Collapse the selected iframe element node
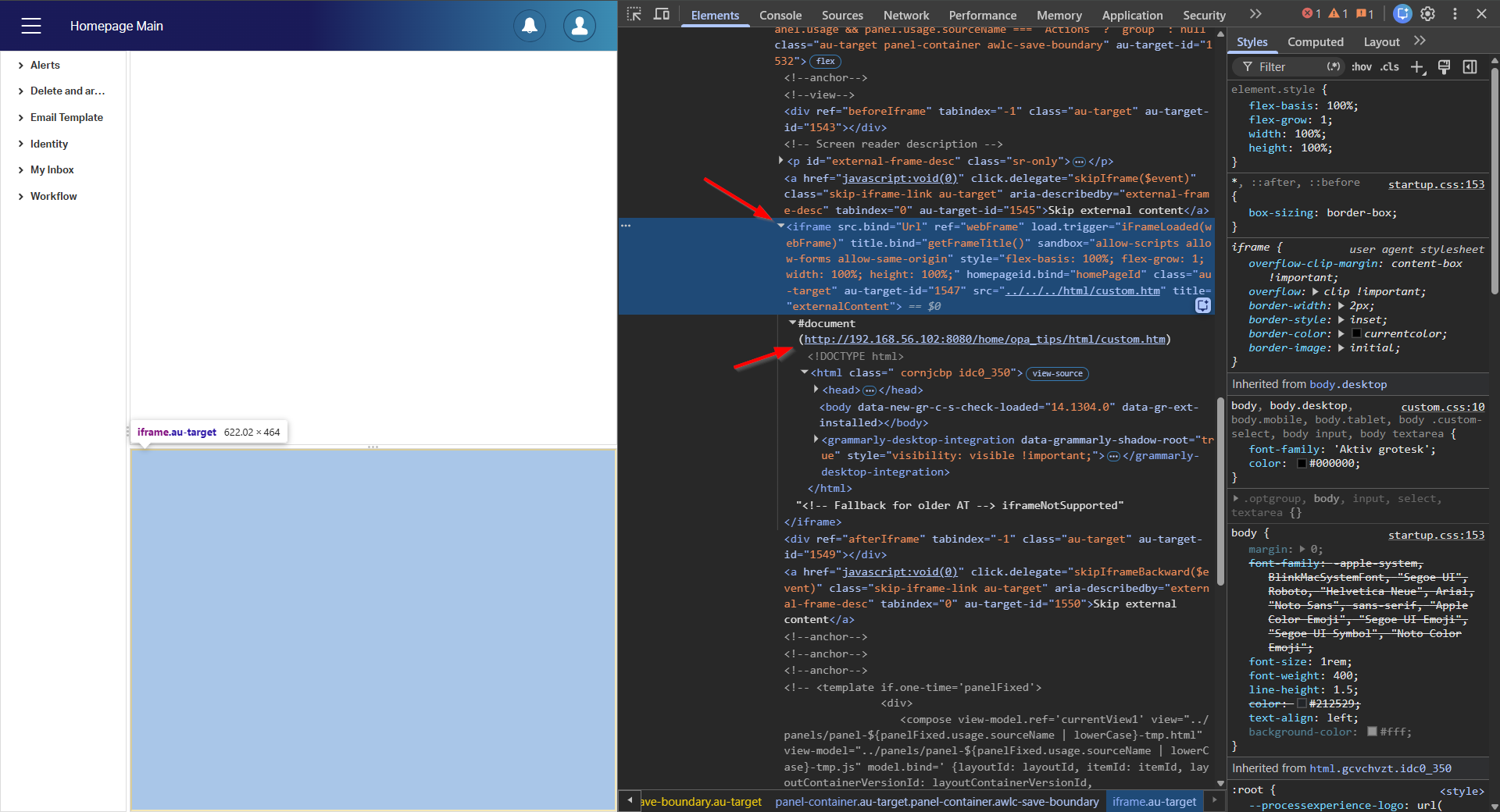The width and height of the screenshot is (1500, 812). 780,226
